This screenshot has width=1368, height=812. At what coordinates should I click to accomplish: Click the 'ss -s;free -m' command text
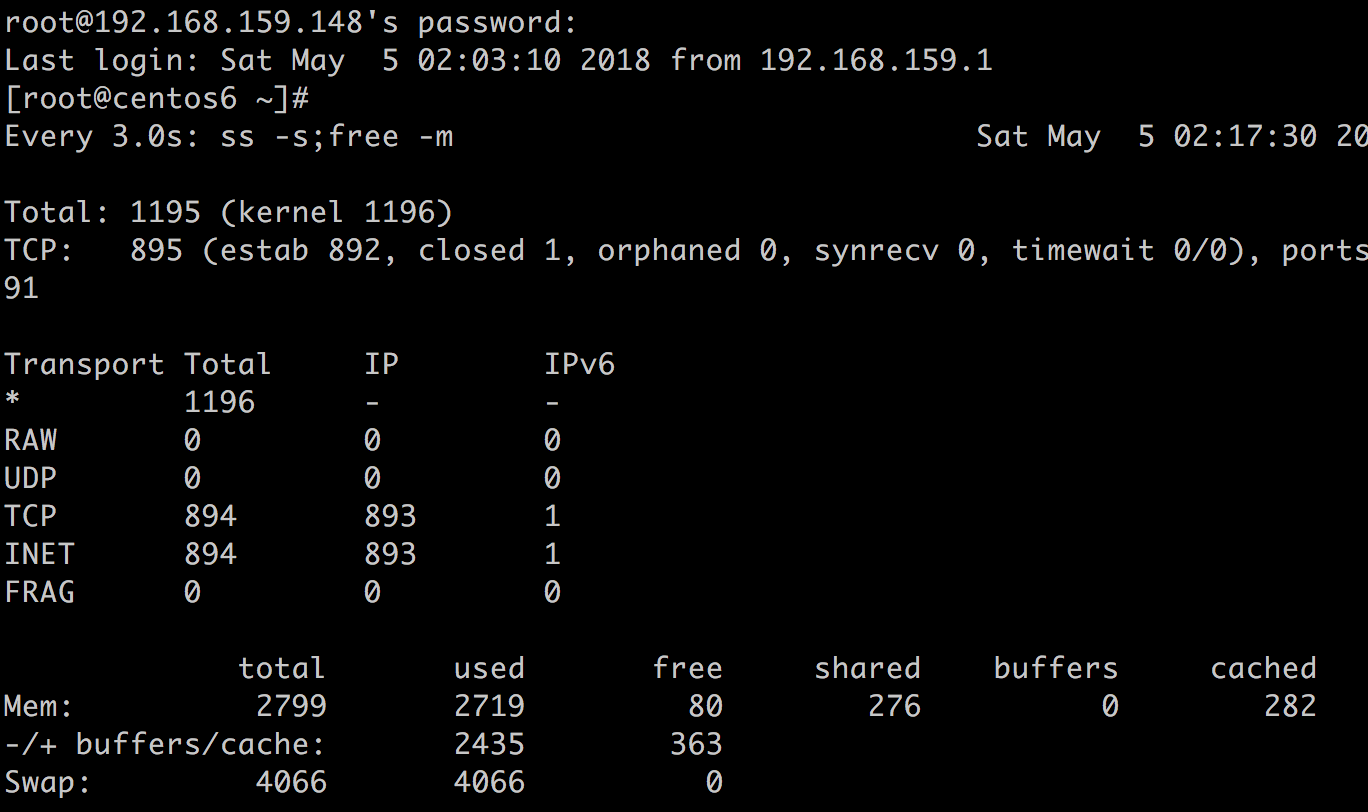click(336, 136)
